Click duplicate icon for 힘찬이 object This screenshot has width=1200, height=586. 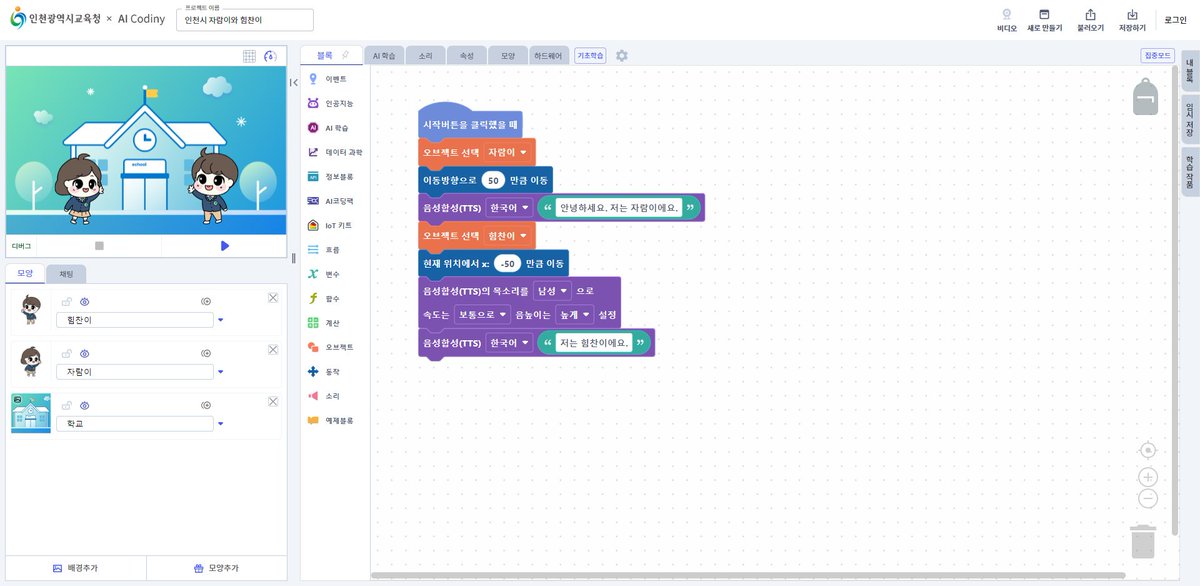[x=205, y=300]
